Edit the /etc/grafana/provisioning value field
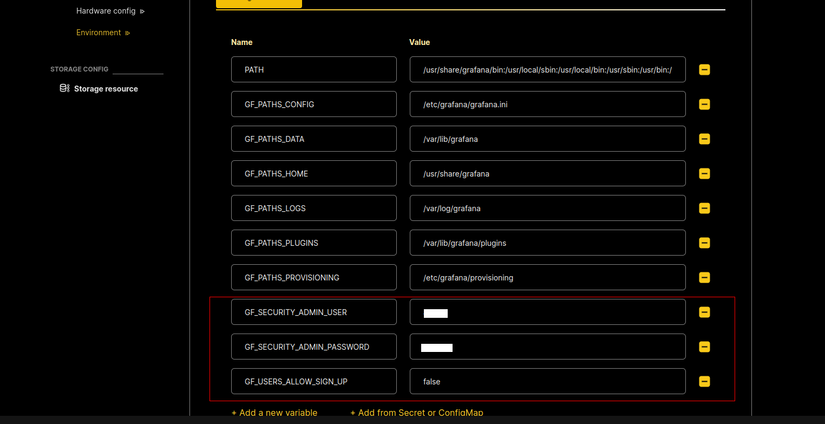Image resolution: width=825 pixels, height=424 pixels. 548,277
